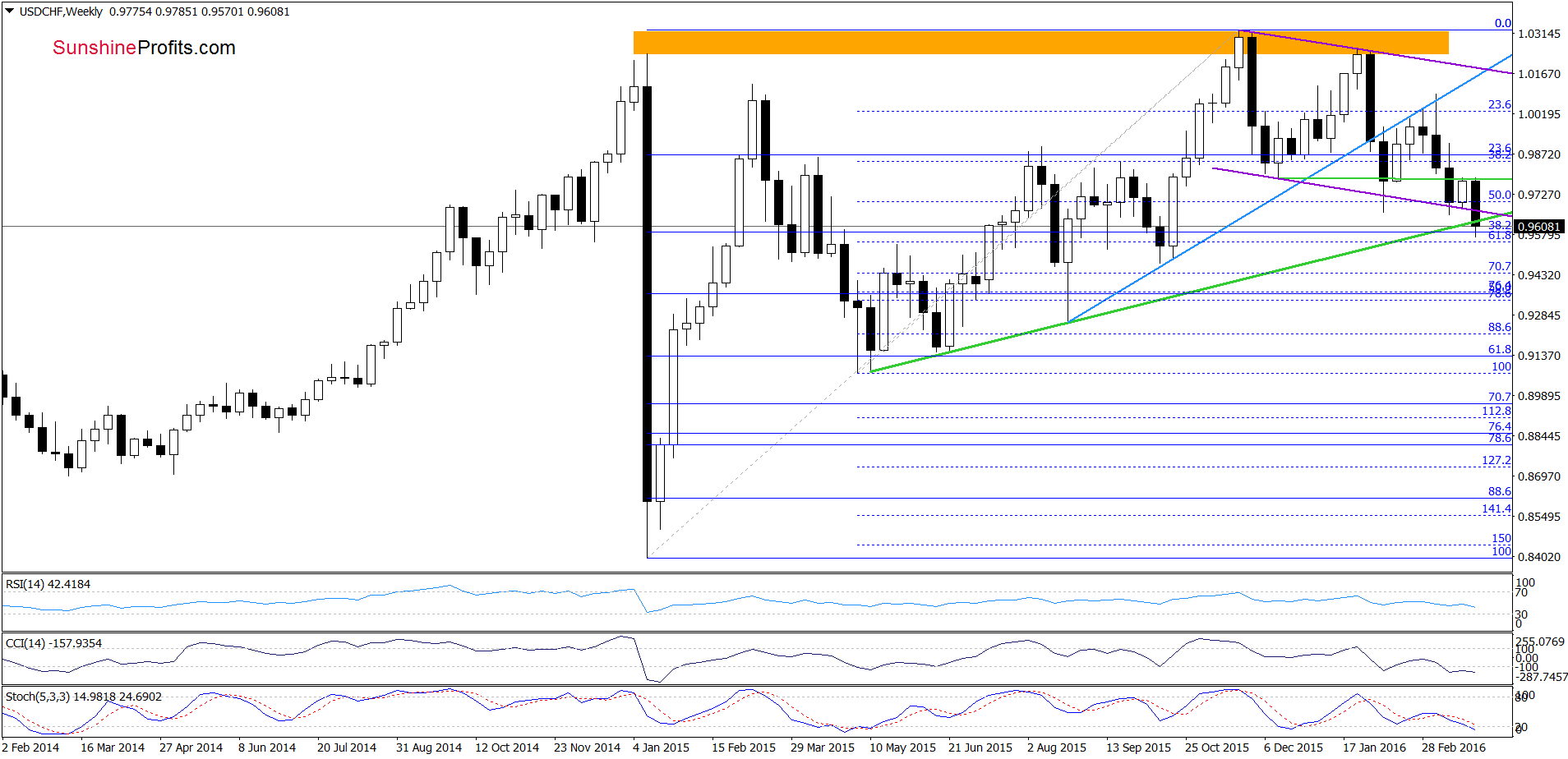Click the 1.03145 price axis label
Image resolution: width=1568 pixels, height=759 pixels.
[x=1538, y=34]
